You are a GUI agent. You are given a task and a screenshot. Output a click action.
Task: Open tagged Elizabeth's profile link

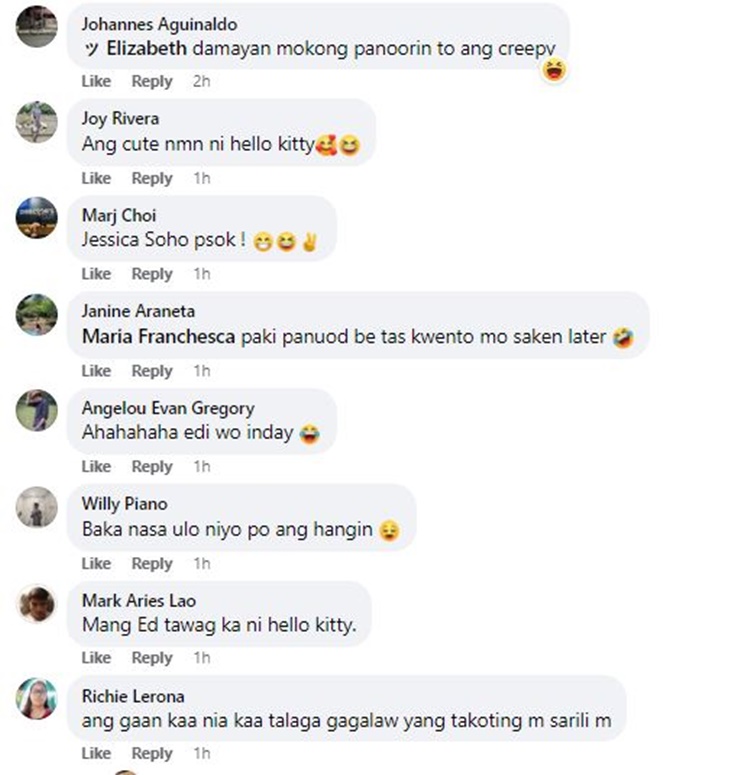[x=146, y=48]
